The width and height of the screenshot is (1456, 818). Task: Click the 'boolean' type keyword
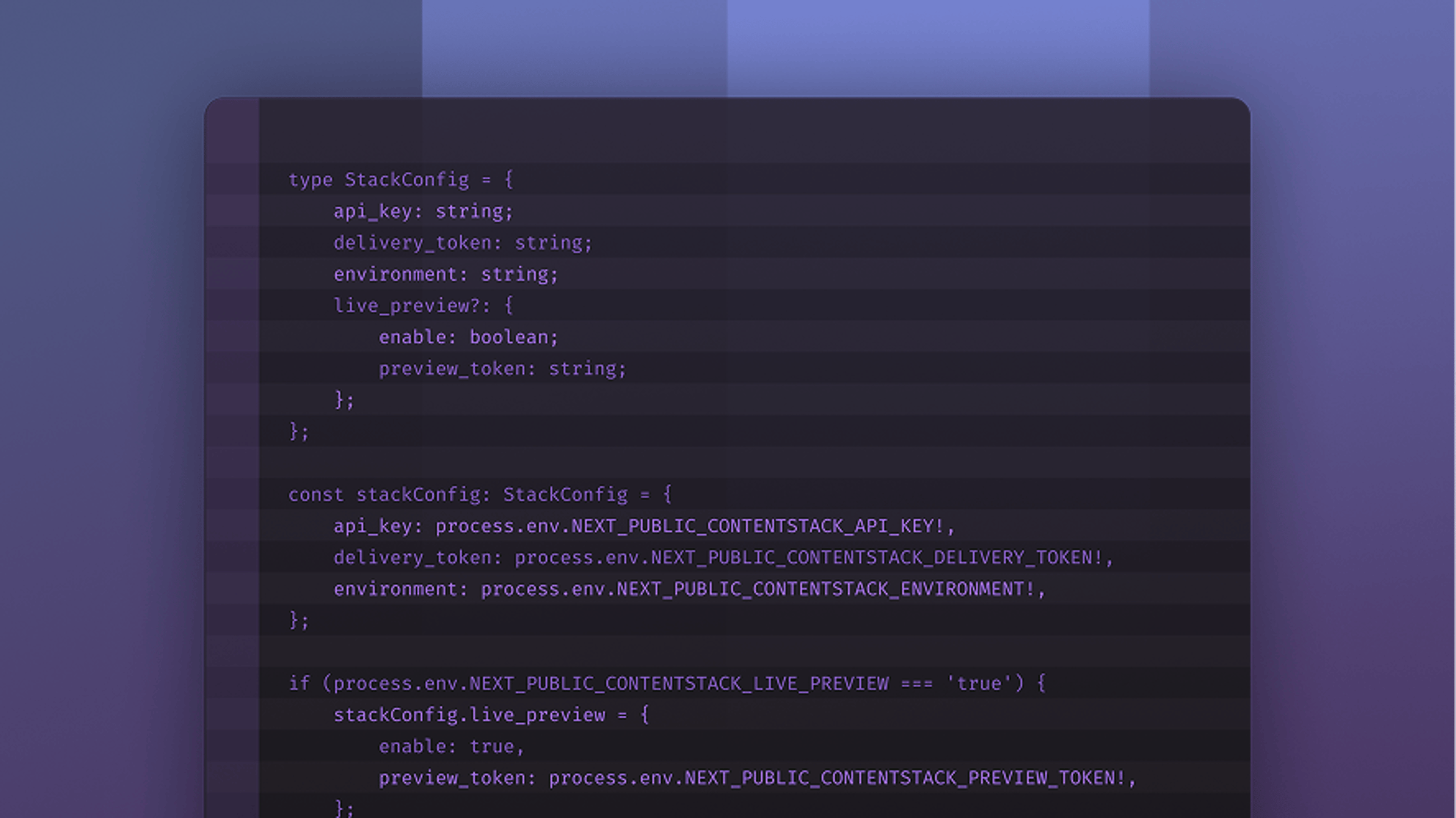tap(509, 337)
